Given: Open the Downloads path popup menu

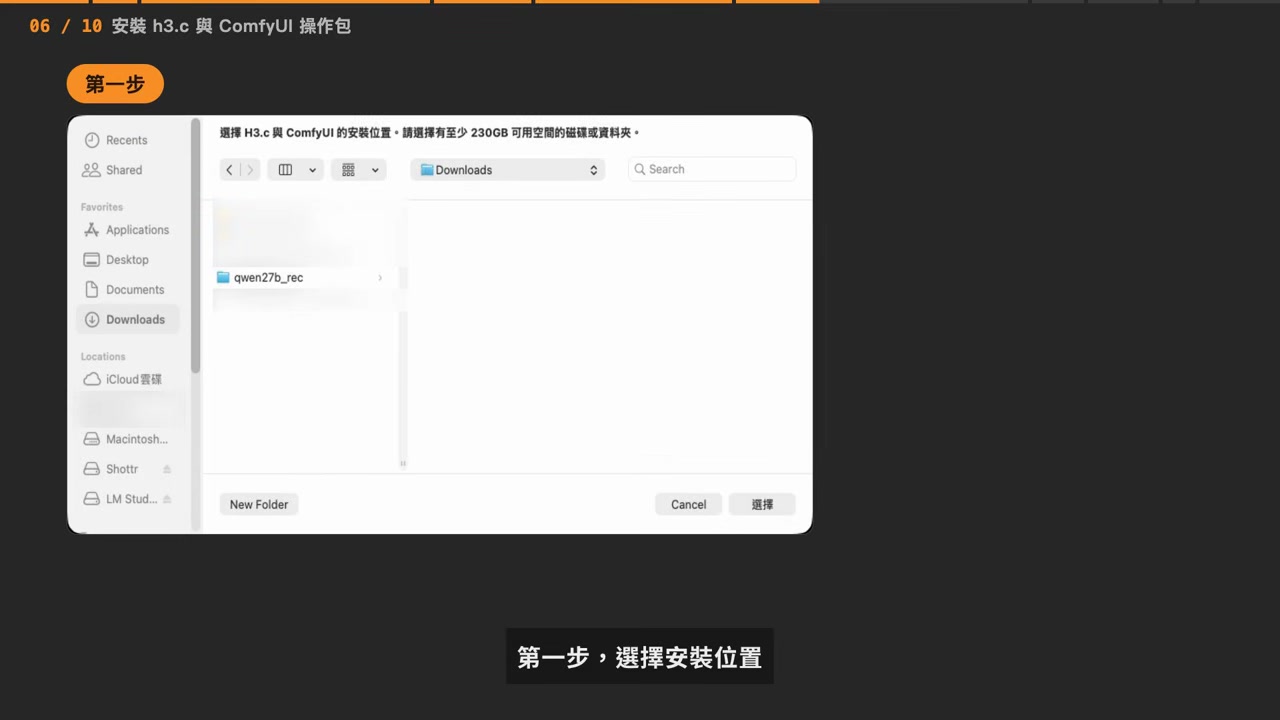Looking at the screenshot, I should point(507,170).
